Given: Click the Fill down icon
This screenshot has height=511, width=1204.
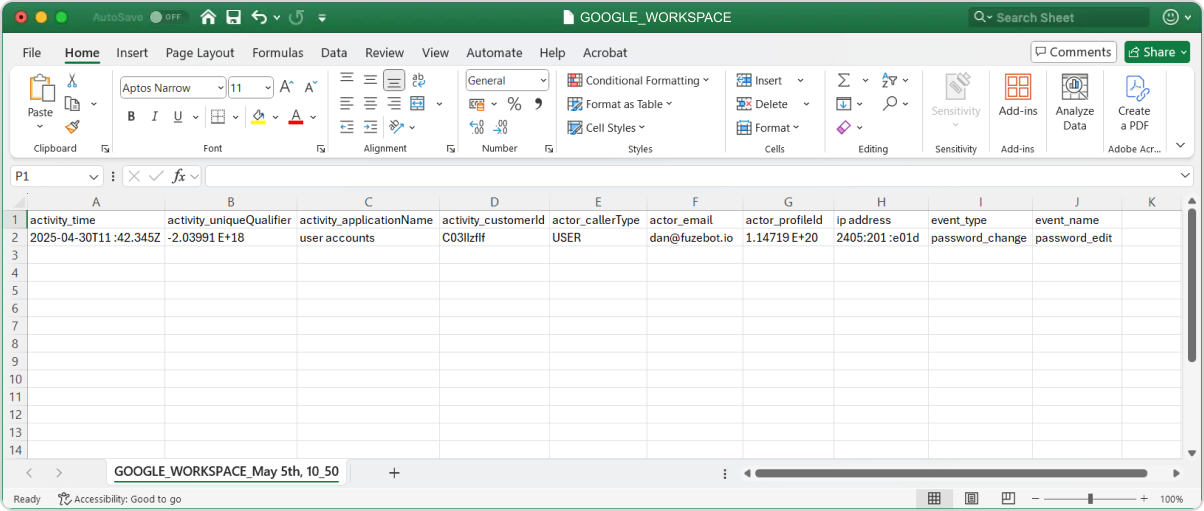Looking at the screenshot, I should (843, 104).
